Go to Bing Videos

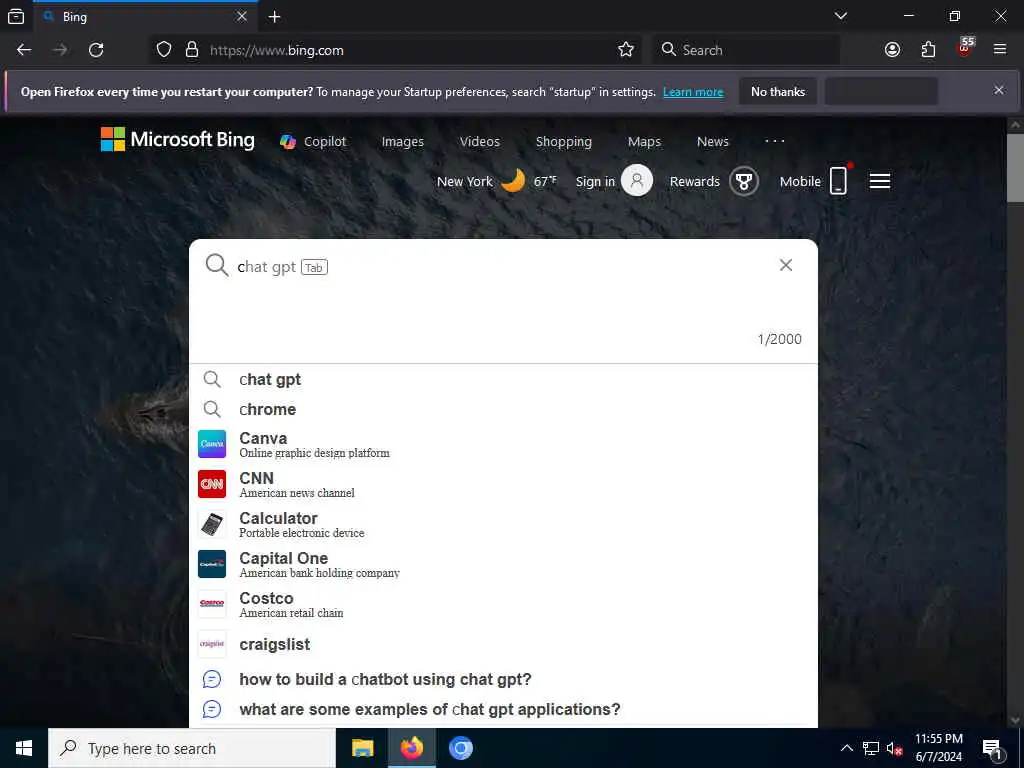pyautogui.click(x=479, y=142)
